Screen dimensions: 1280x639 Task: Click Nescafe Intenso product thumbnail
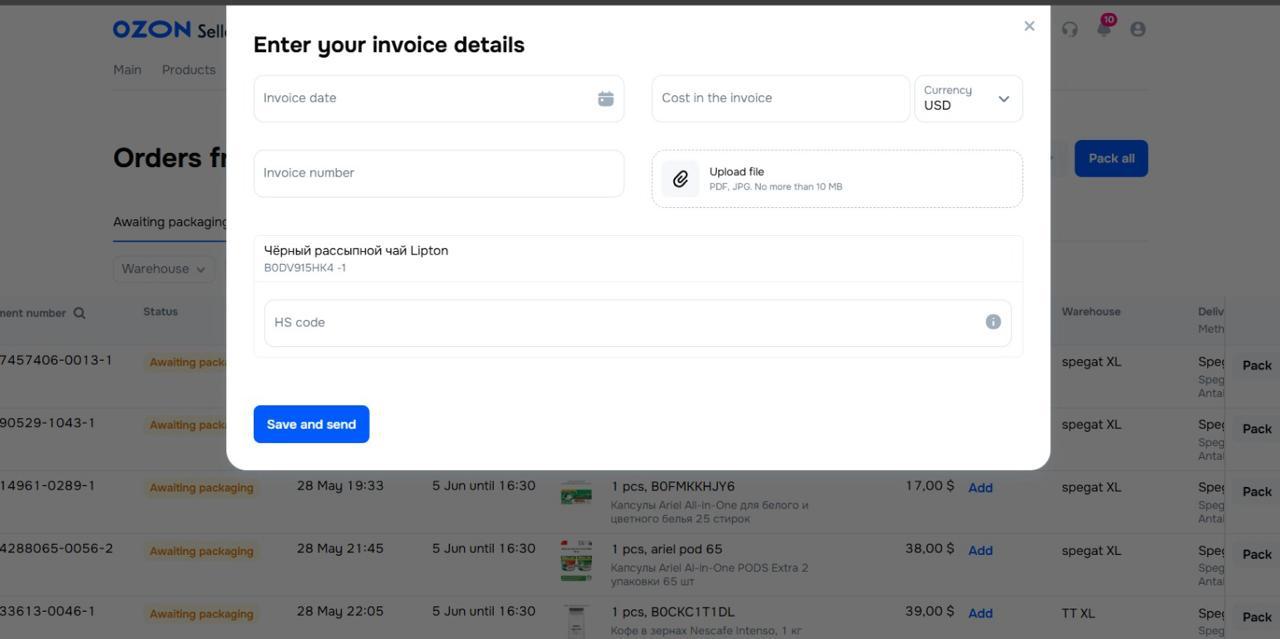click(576, 621)
